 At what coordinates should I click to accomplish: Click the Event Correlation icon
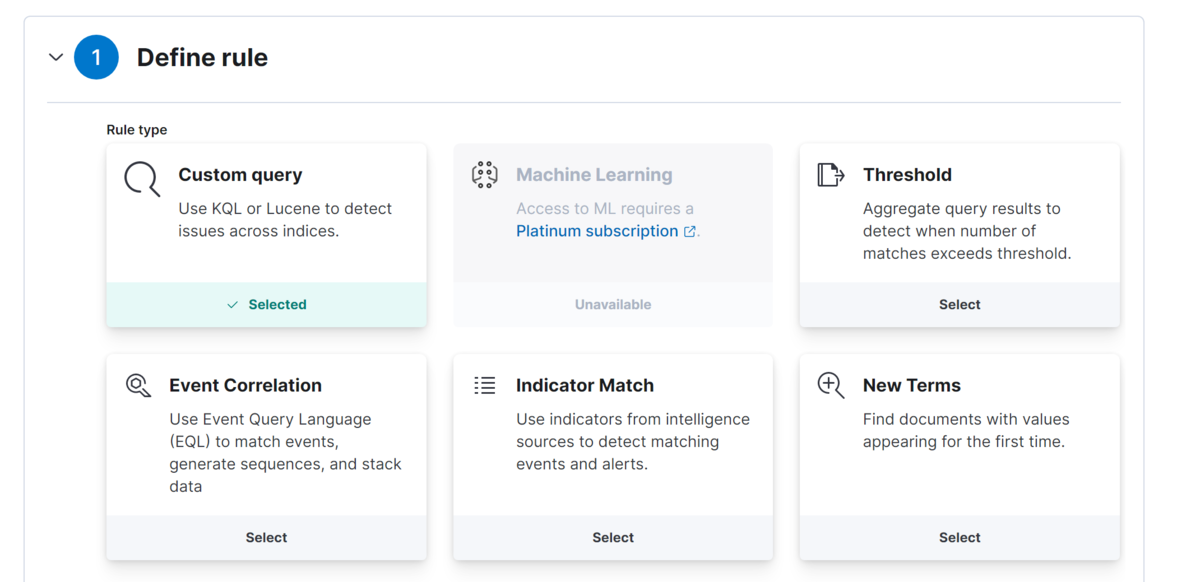pyautogui.click(x=138, y=385)
